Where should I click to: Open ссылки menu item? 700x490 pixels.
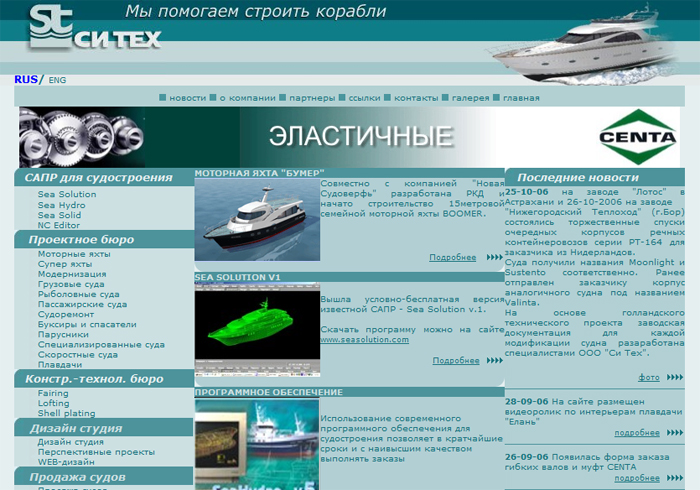[x=364, y=98]
